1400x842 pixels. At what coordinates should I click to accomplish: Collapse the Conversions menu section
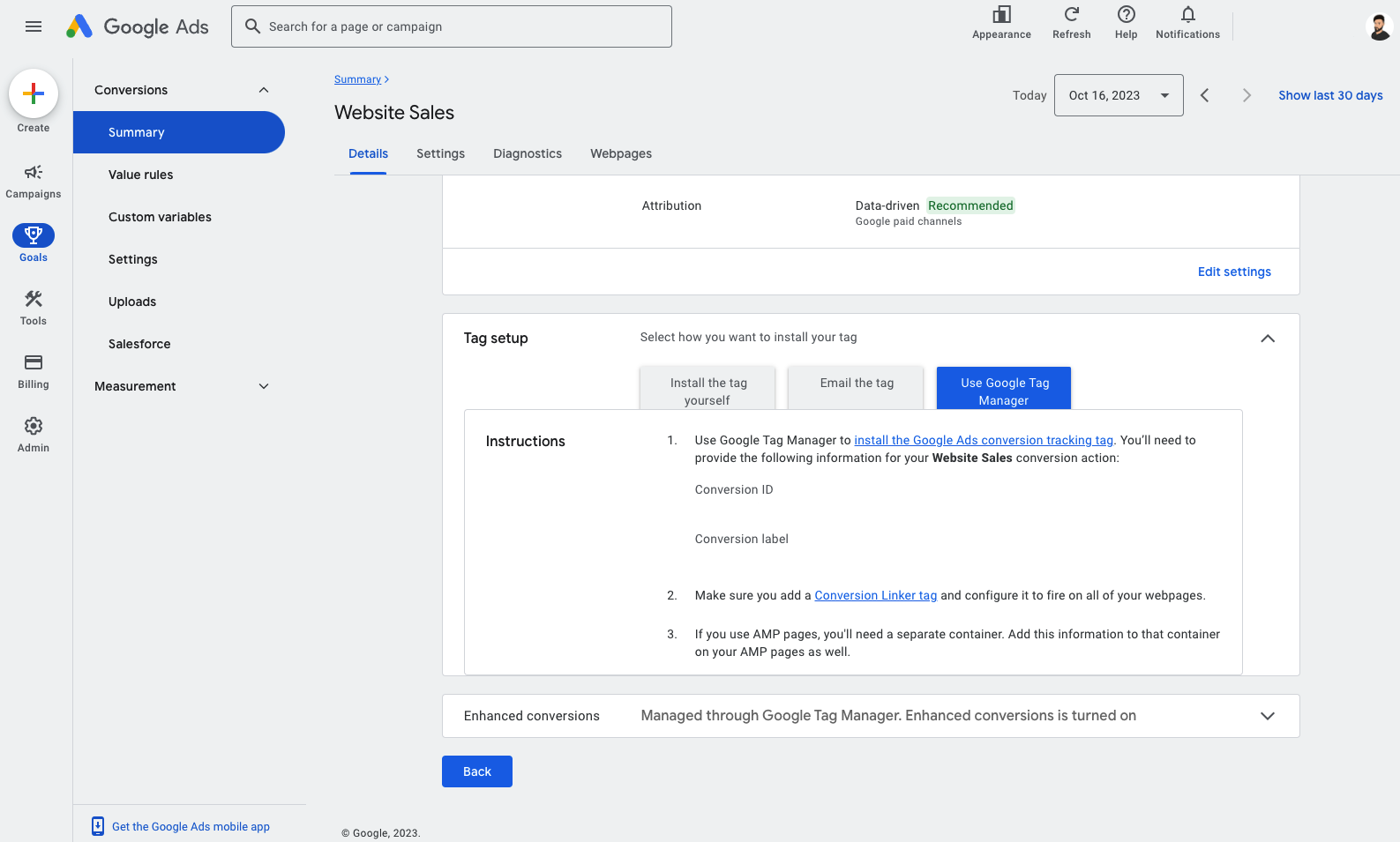pyautogui.click(x=263, y=90)
